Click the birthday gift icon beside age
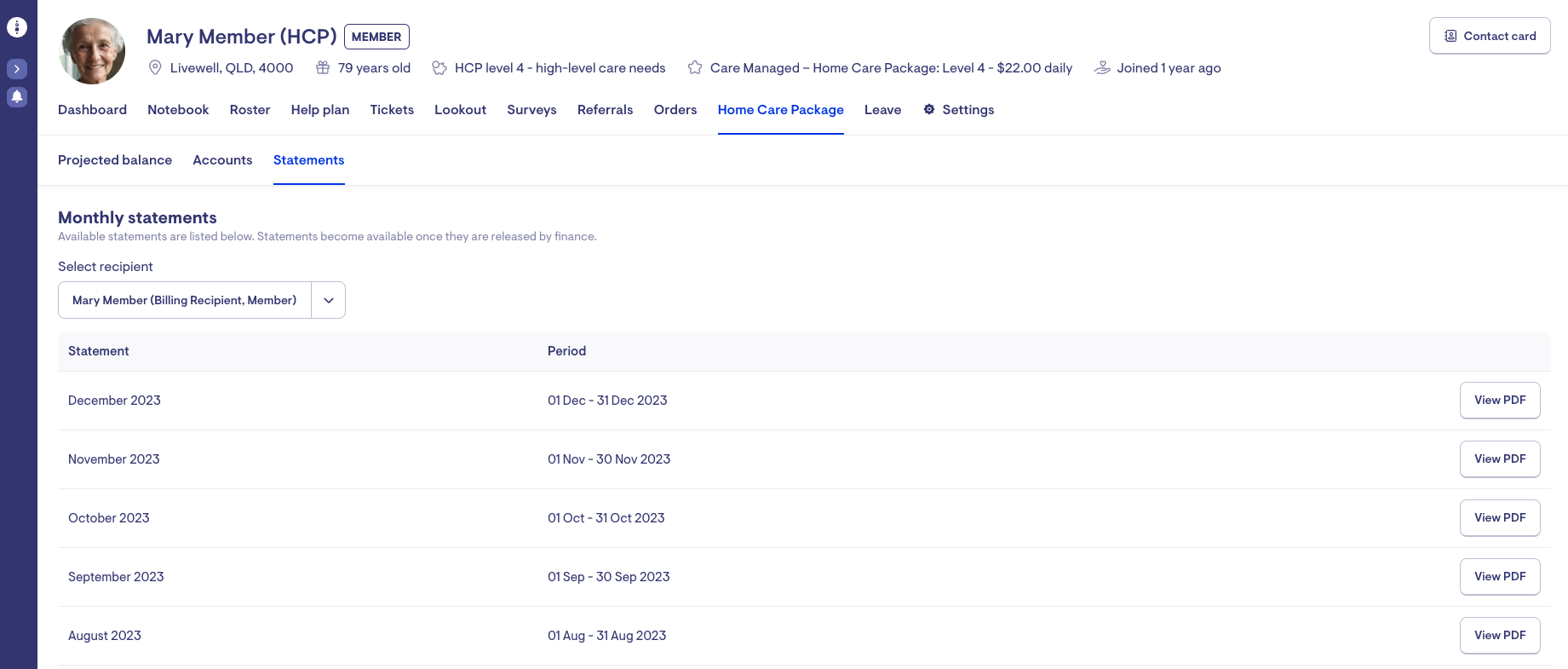 (x=323, y=68)
